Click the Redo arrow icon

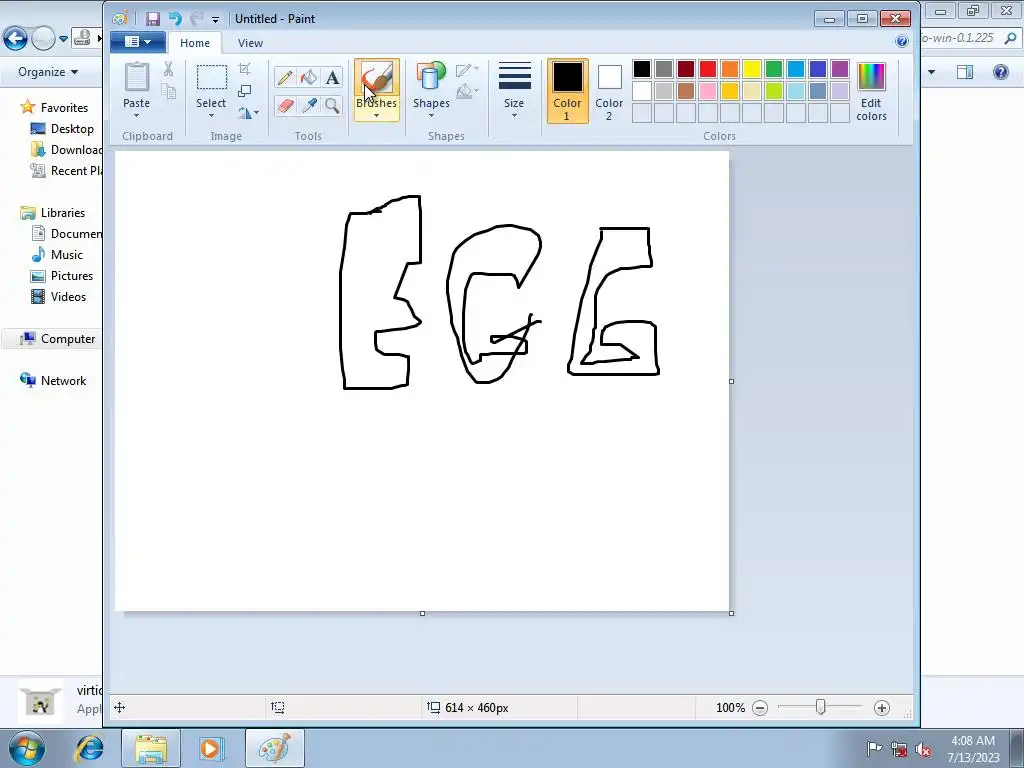(x=196, y=19)
